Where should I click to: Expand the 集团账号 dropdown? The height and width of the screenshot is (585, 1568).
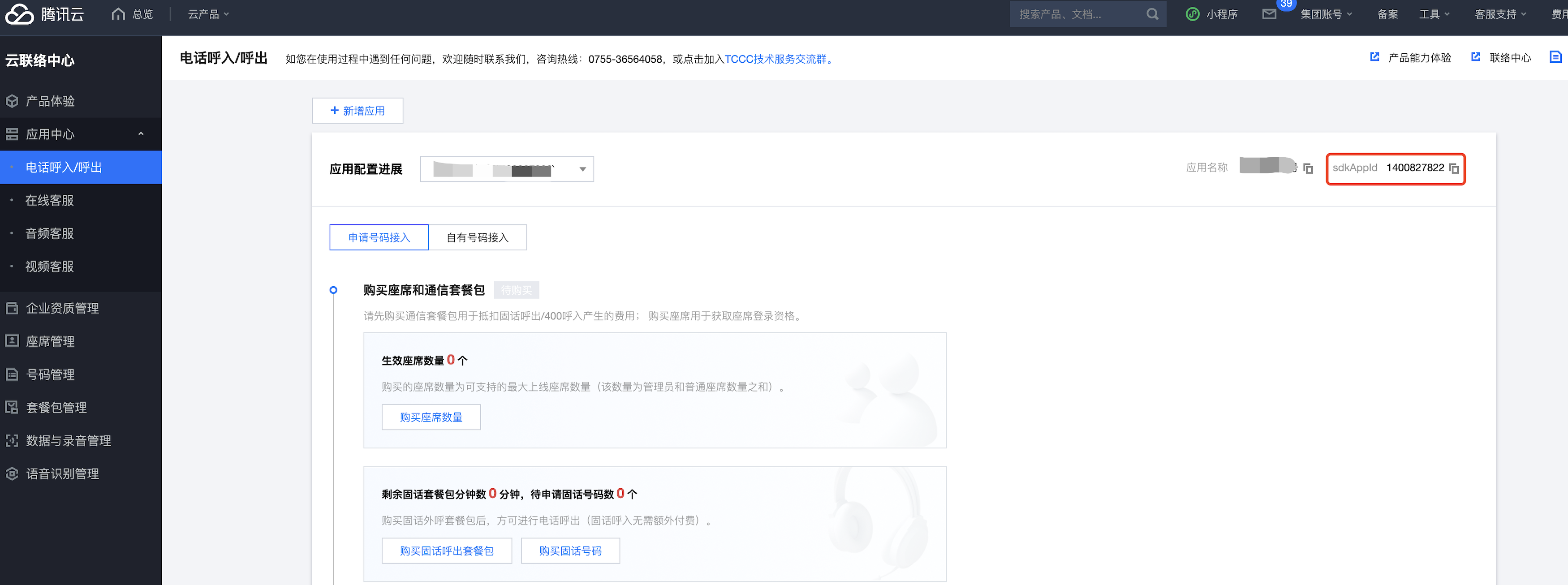1326,14
